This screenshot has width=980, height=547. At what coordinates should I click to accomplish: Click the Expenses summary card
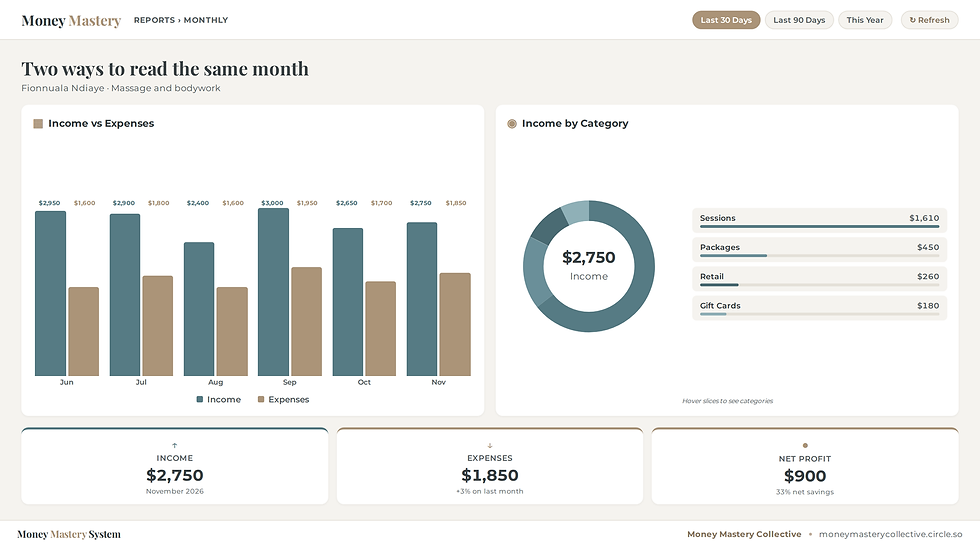point(489,466)
